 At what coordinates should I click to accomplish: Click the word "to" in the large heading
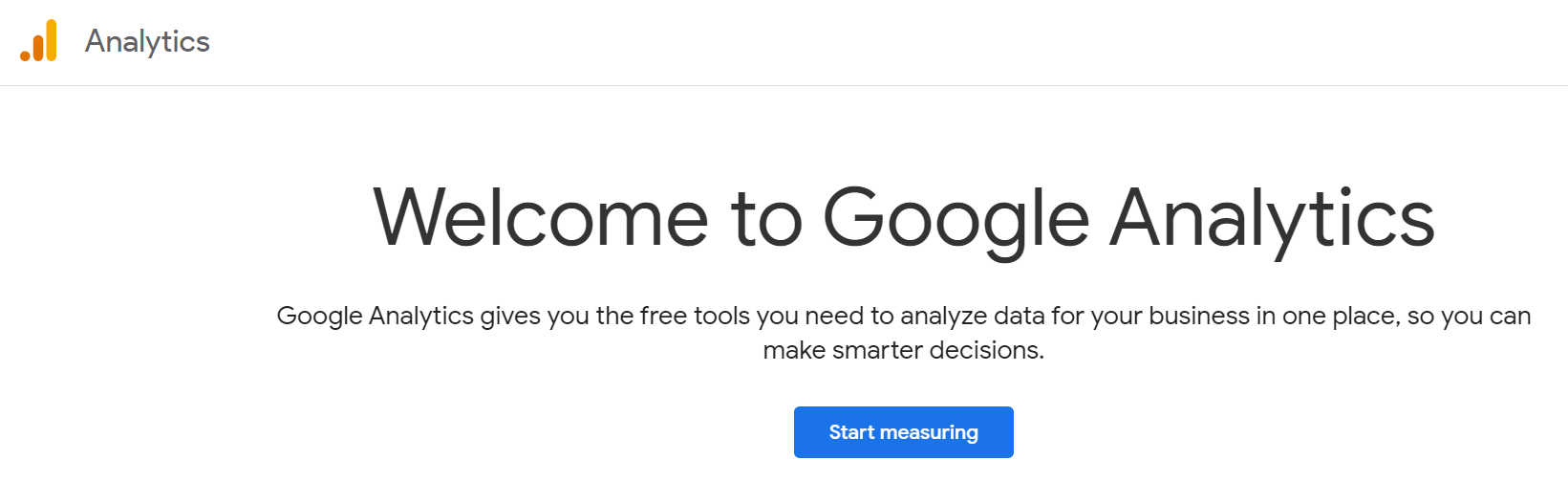pyautogui.click(x=765, y=218)
